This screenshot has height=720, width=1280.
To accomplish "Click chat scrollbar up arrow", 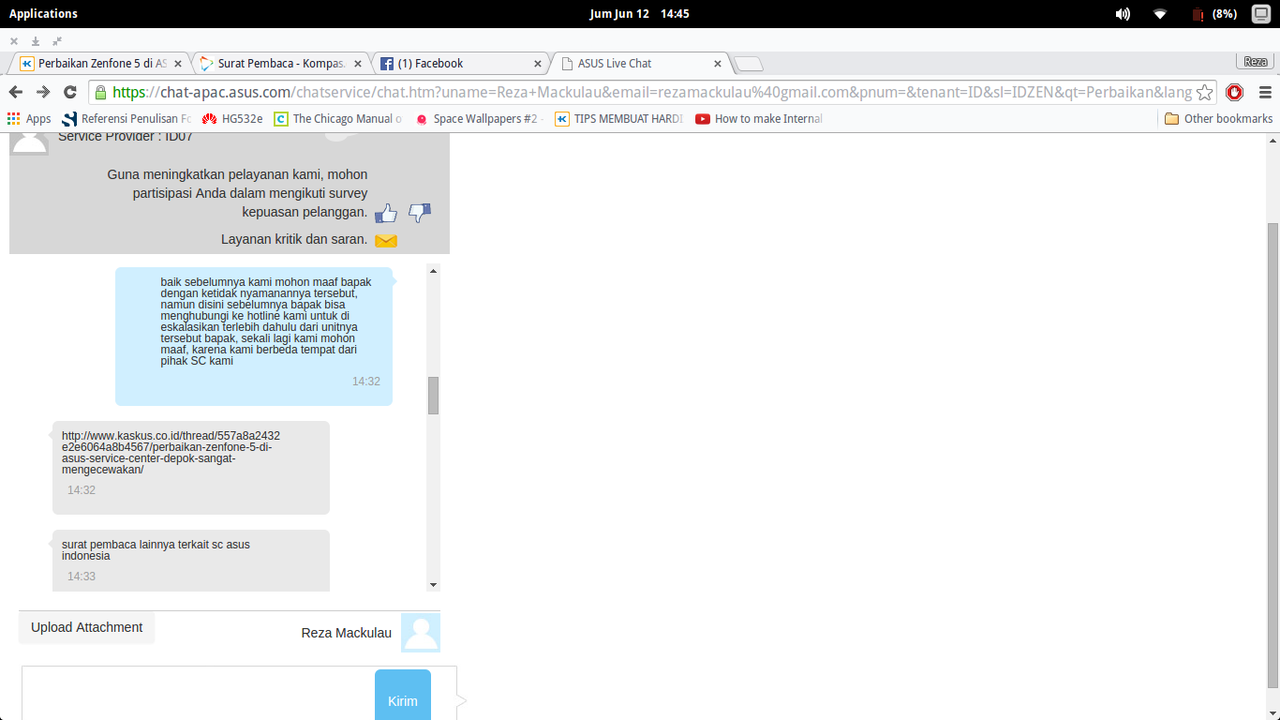I will (x=433, y=270).
